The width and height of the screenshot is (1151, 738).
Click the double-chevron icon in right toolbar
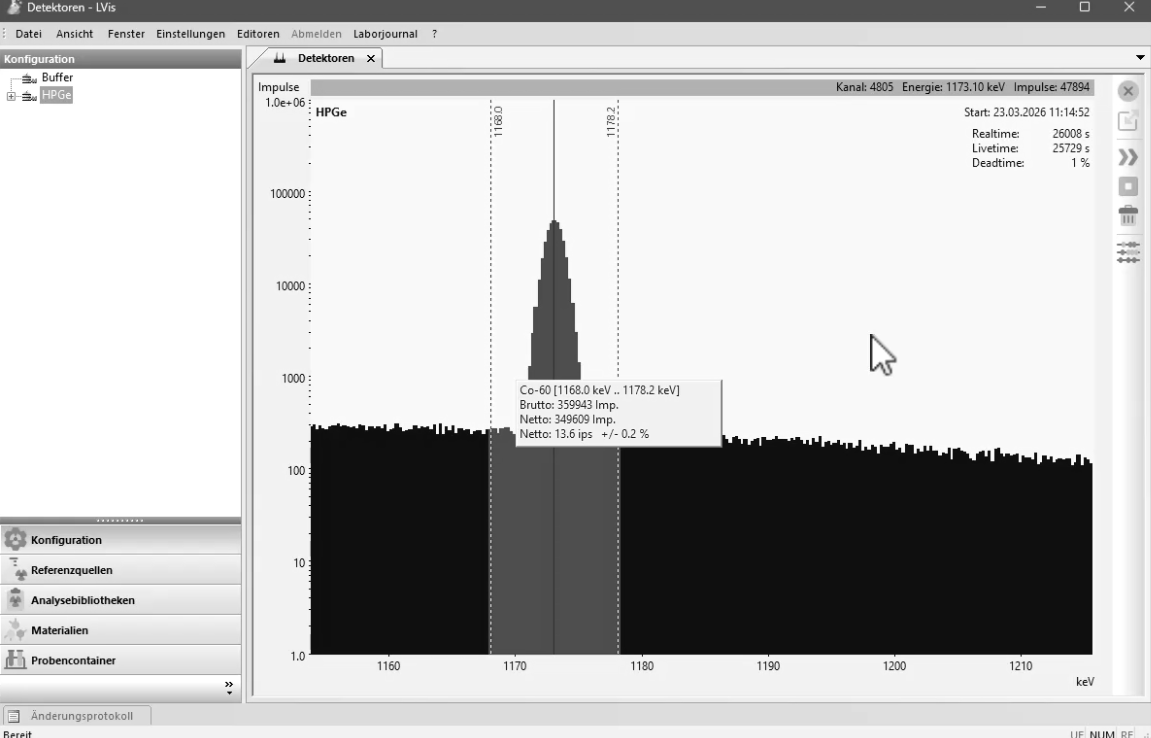pos(1128,157)
